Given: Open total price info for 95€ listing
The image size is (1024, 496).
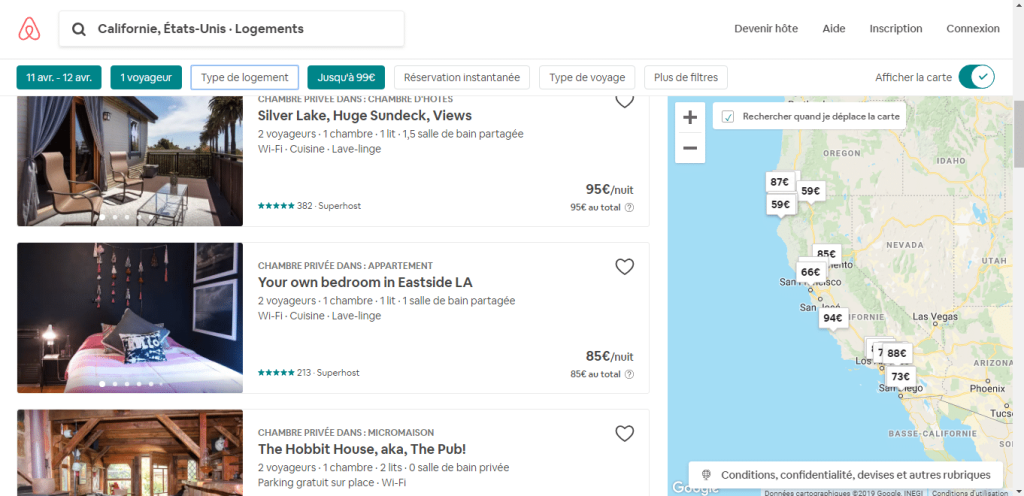Looking at the screenshot, I should tap(629, 208).
